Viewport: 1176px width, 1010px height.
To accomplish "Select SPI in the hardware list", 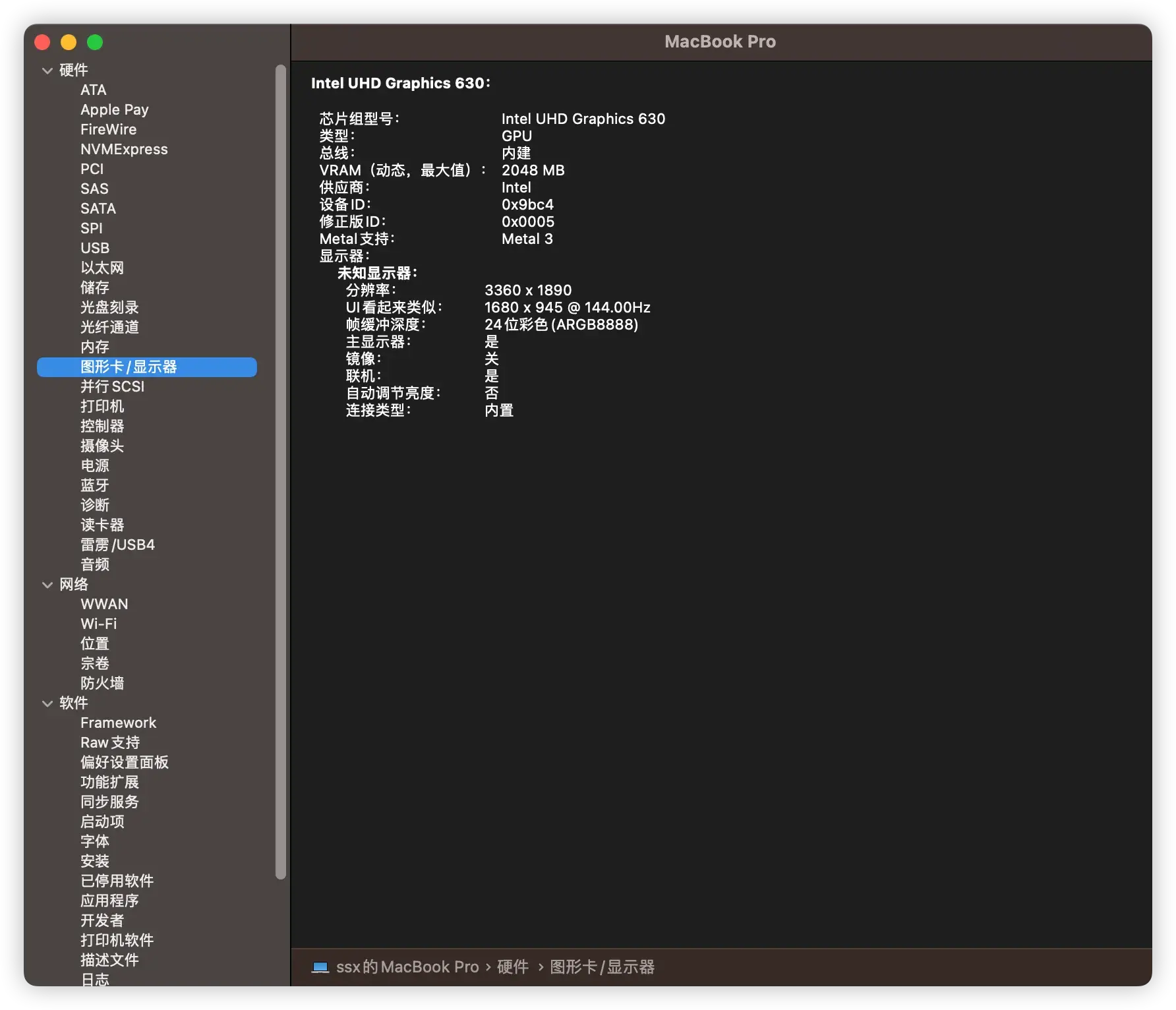I will coord(92,228).
